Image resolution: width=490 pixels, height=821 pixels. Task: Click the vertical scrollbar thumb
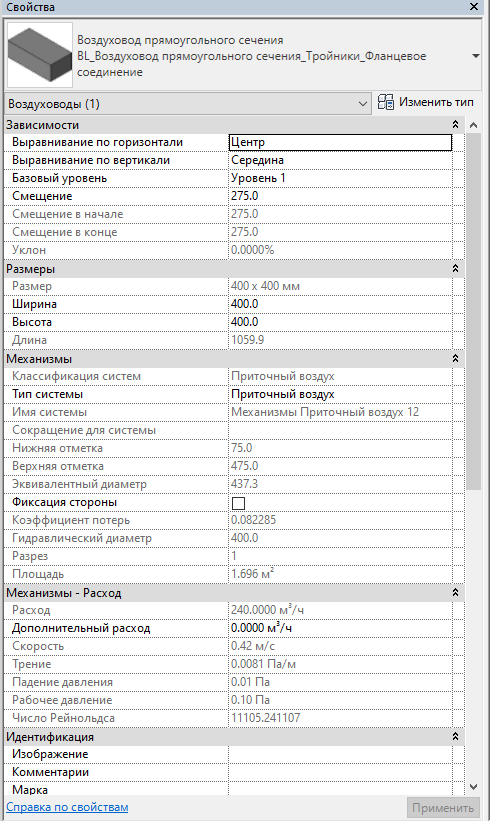point(473,311)
